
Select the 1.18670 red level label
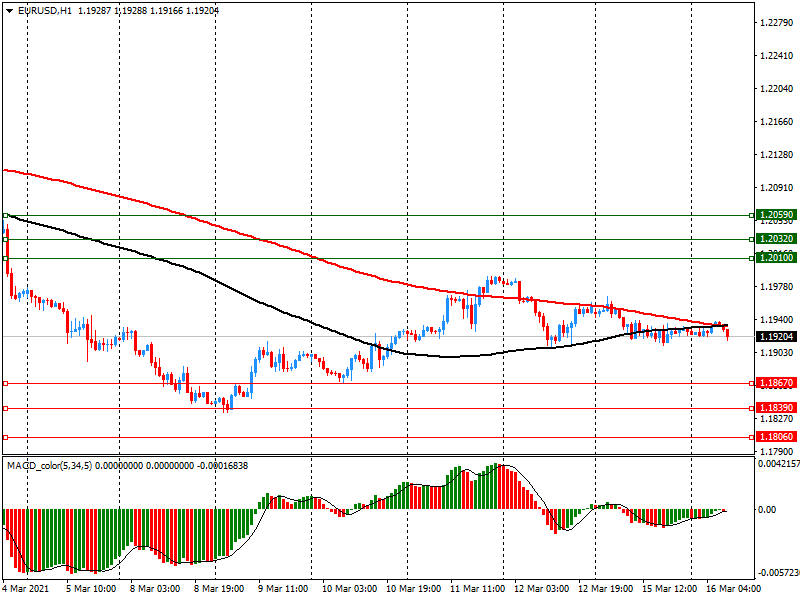[776, 383]
